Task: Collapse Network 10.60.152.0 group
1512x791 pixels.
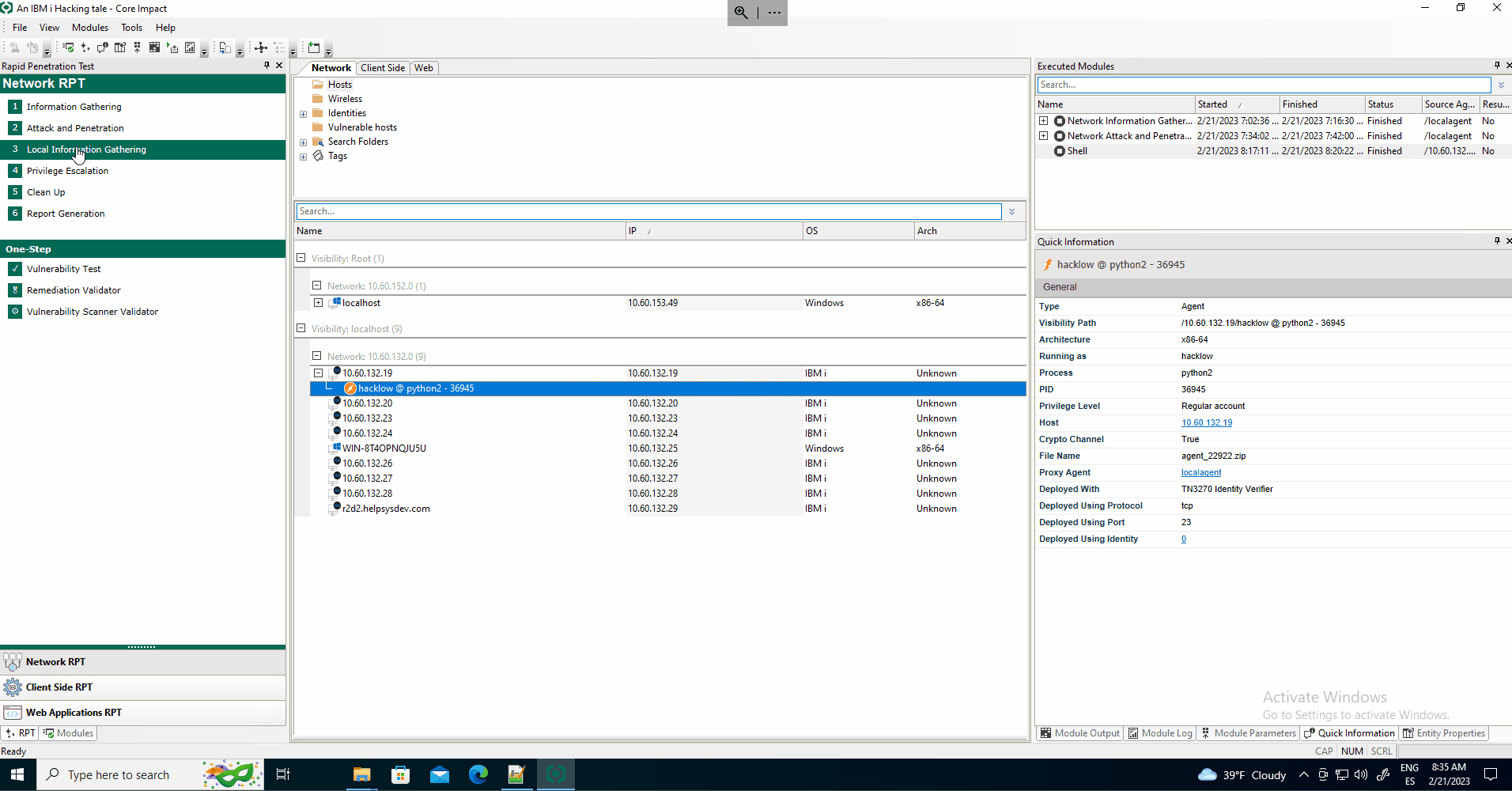Action: click(x=316, y=286)
